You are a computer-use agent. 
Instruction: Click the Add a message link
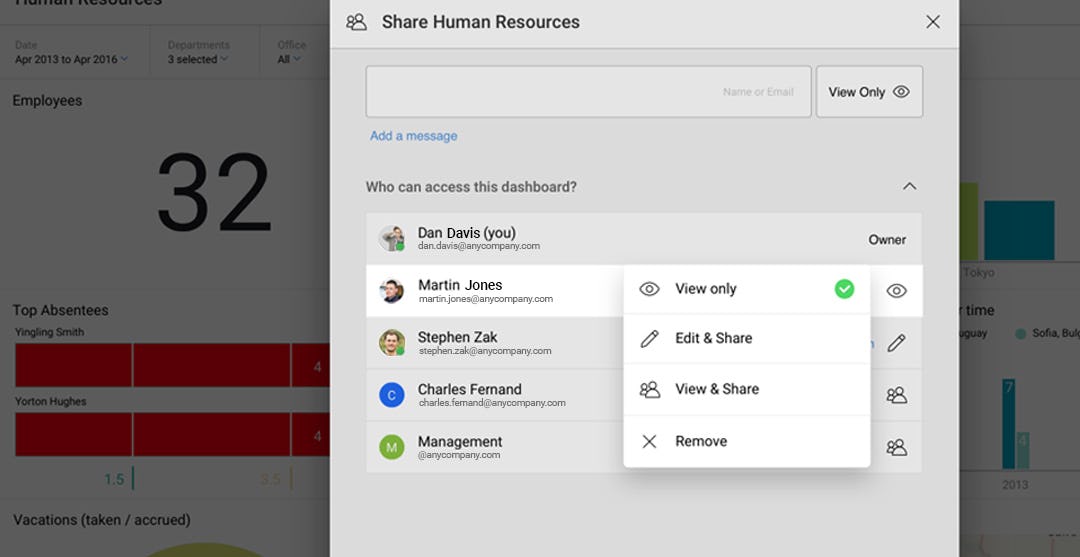coord(413,136)
